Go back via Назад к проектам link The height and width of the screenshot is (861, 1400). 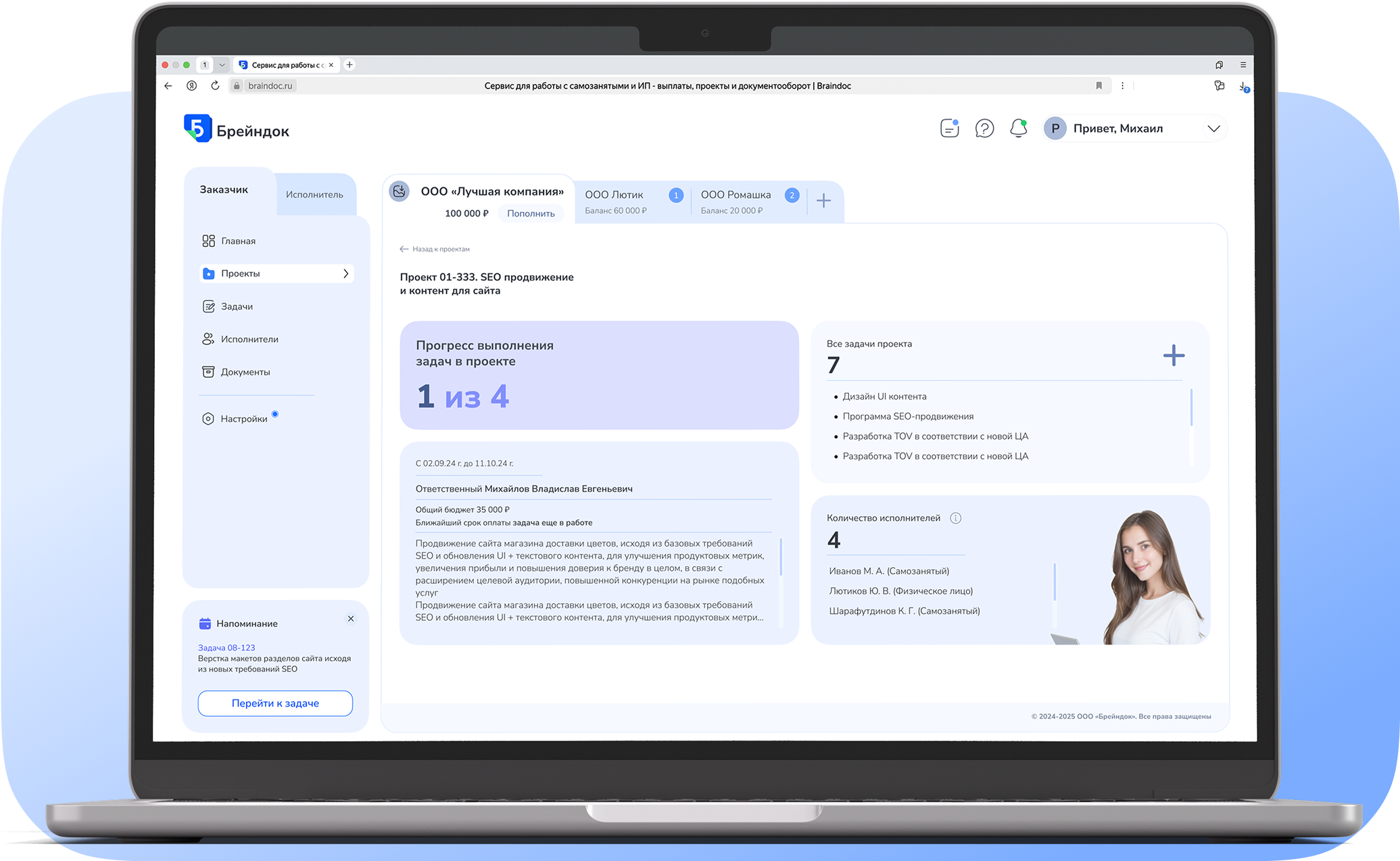click(x=434, y=249)
